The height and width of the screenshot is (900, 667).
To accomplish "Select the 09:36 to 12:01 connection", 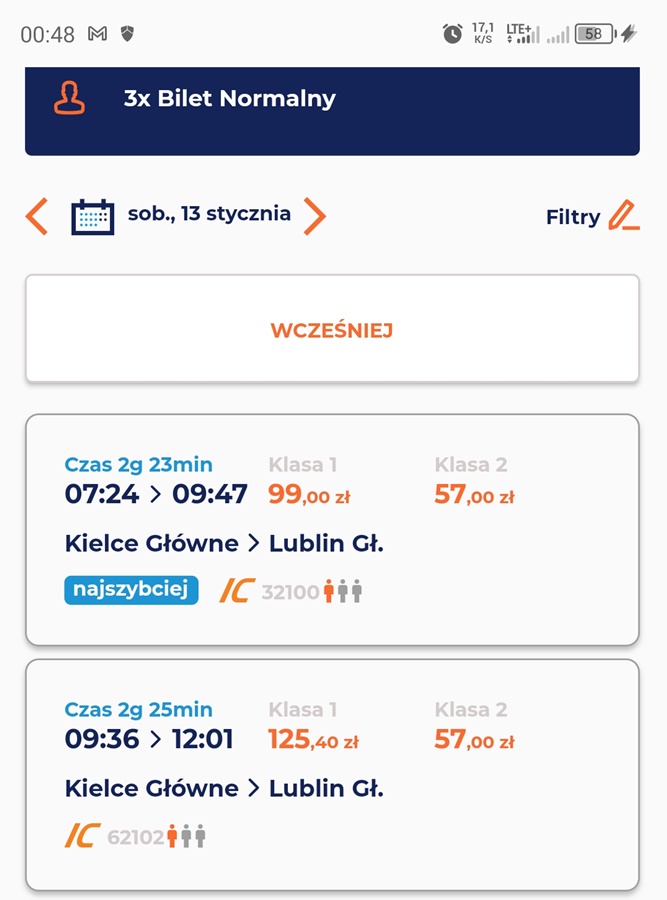I will pos(332,775).
